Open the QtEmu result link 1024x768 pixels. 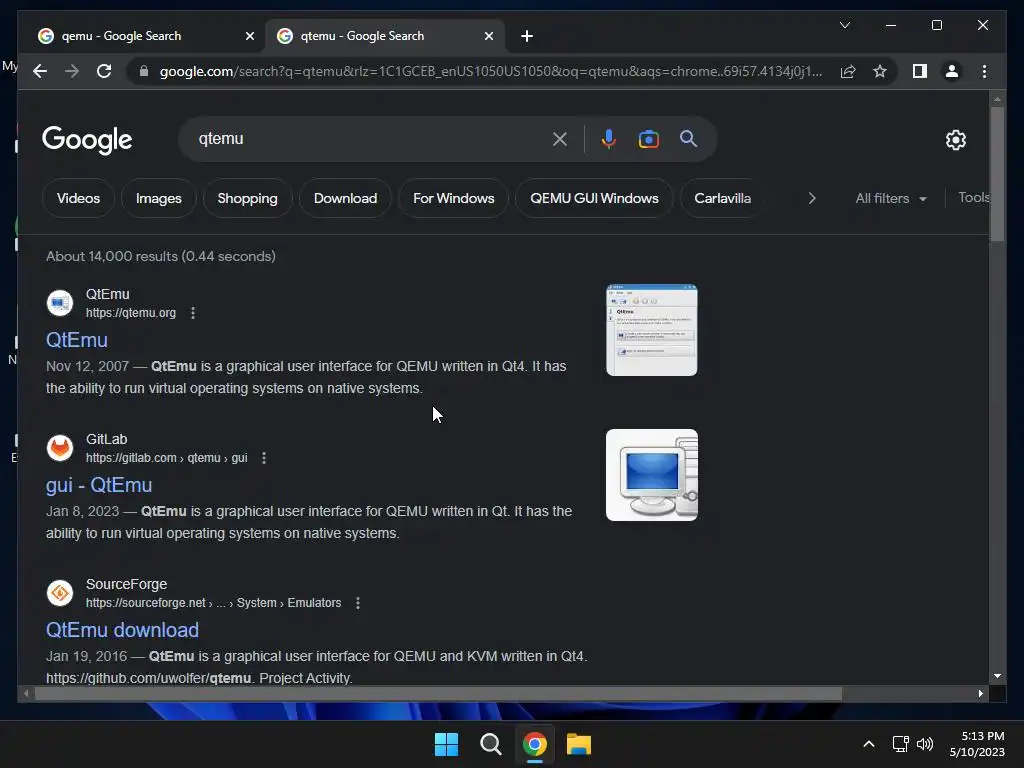pyautogui.click(x=77, y=340)
